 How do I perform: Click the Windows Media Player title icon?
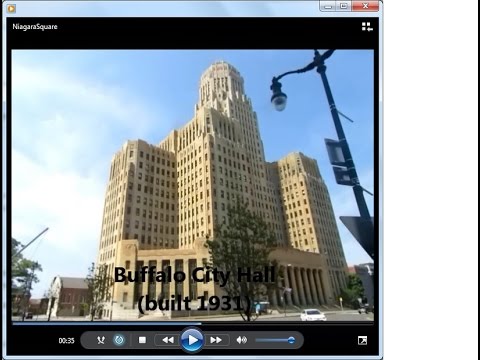coord(11,8)
